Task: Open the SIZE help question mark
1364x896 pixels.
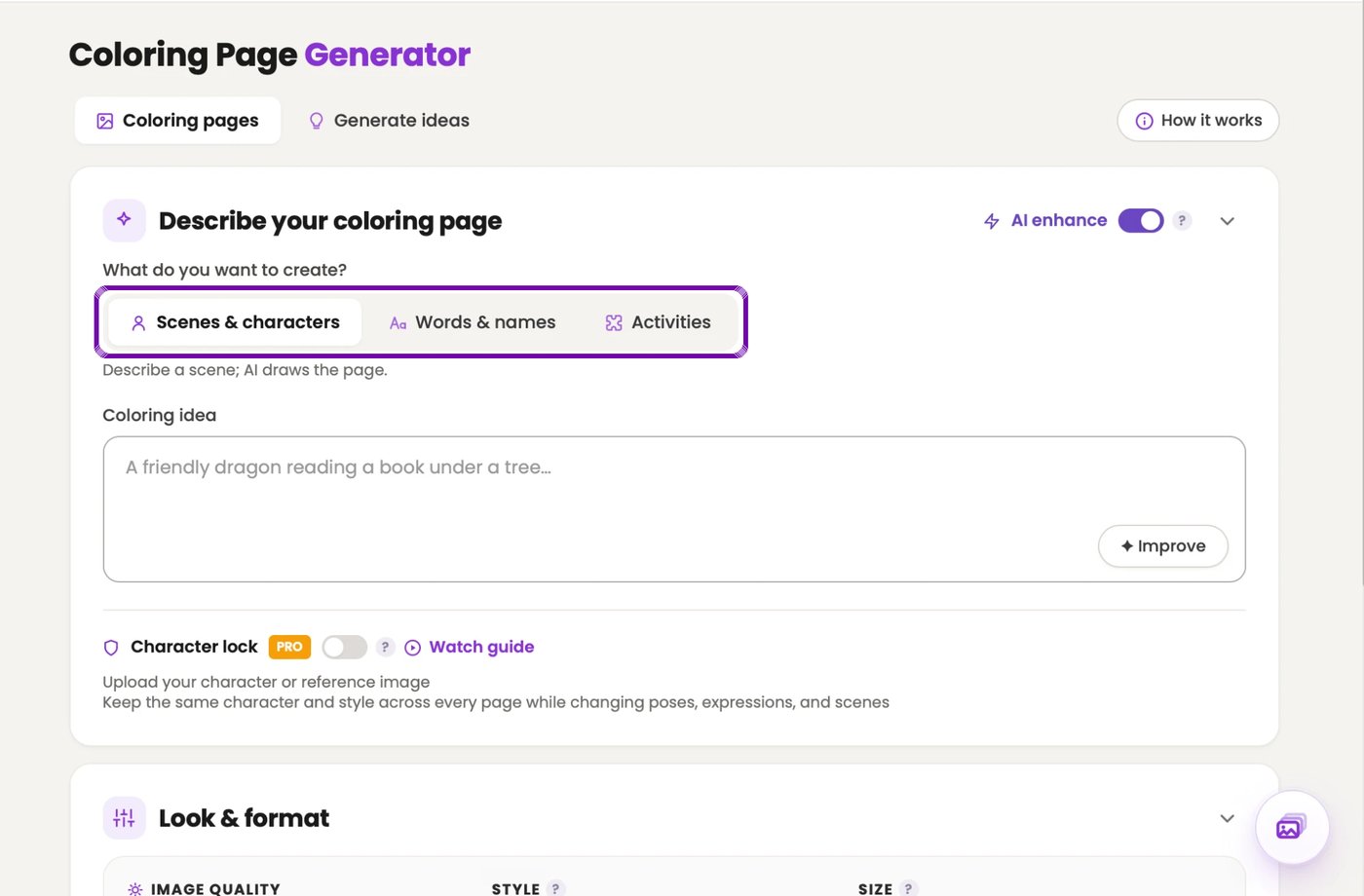Action: tap(908, 889)
